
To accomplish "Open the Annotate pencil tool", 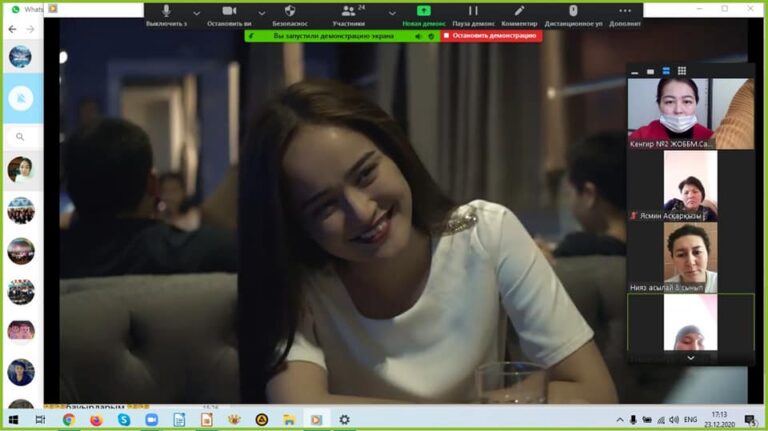I will point(519,12).
